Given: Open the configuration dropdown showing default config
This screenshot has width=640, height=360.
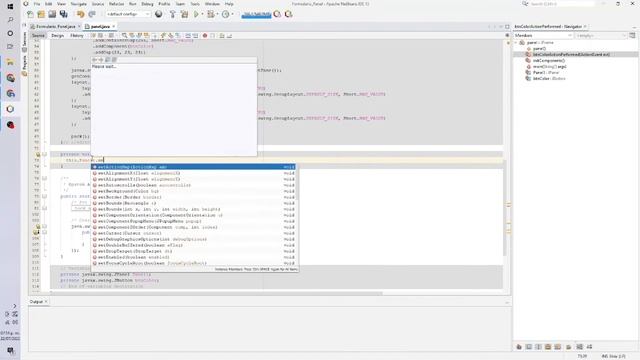Looking at the screenshot, I should pos(128,14).
